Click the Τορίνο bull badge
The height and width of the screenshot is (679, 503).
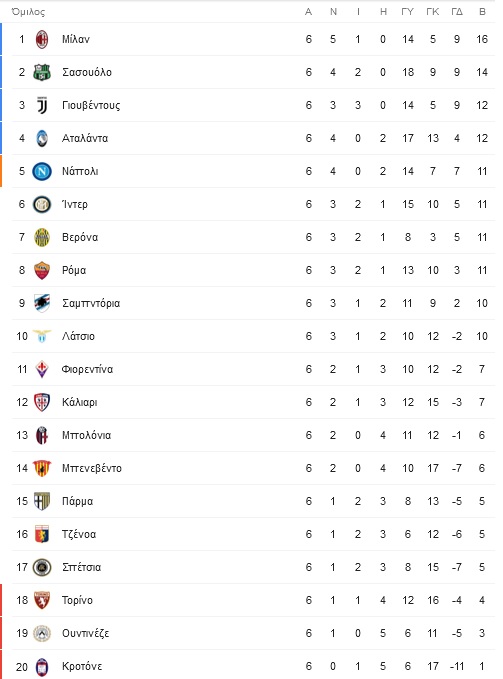click(42, 600)
